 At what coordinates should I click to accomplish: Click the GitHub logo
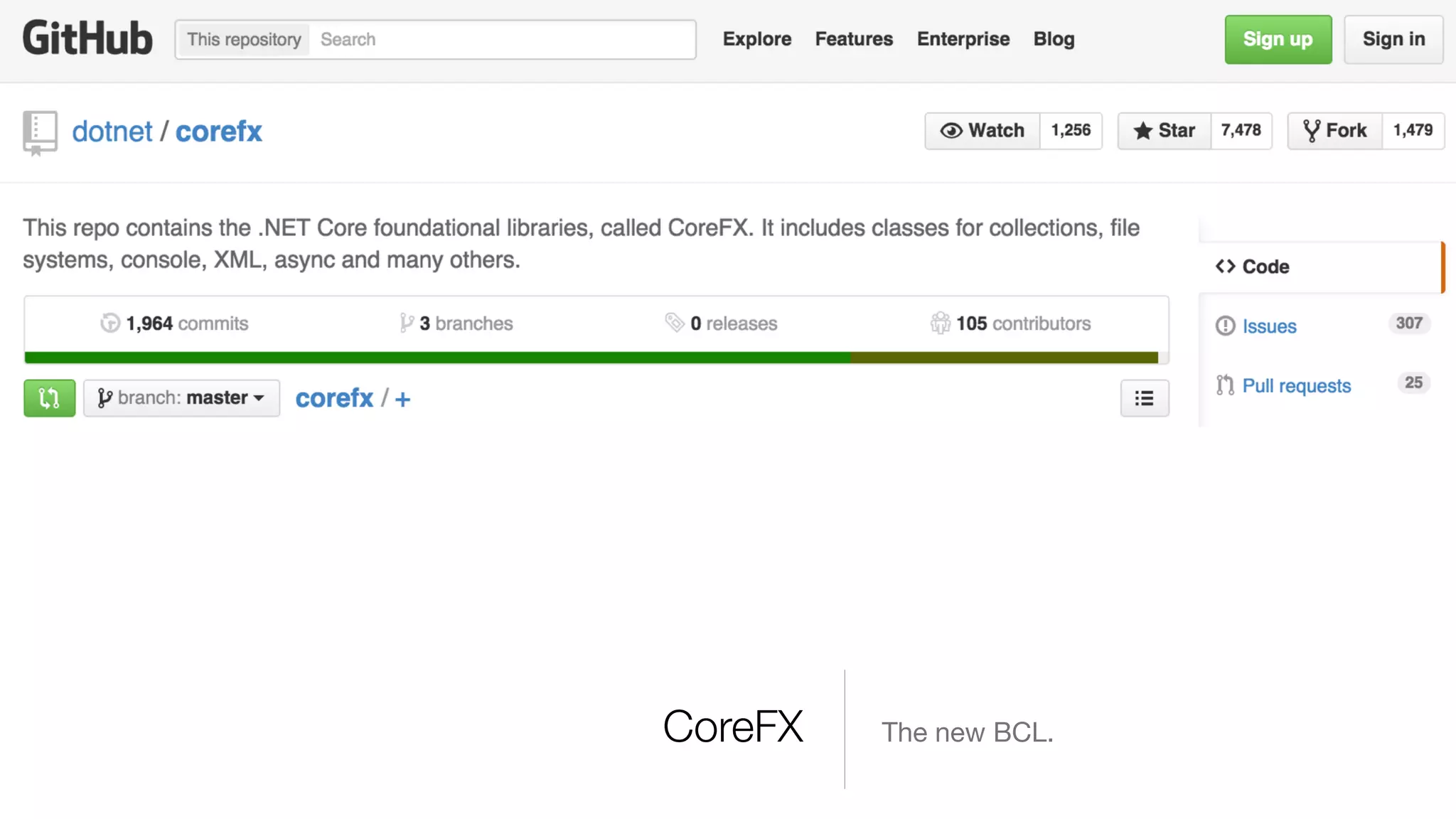[87, 38]
